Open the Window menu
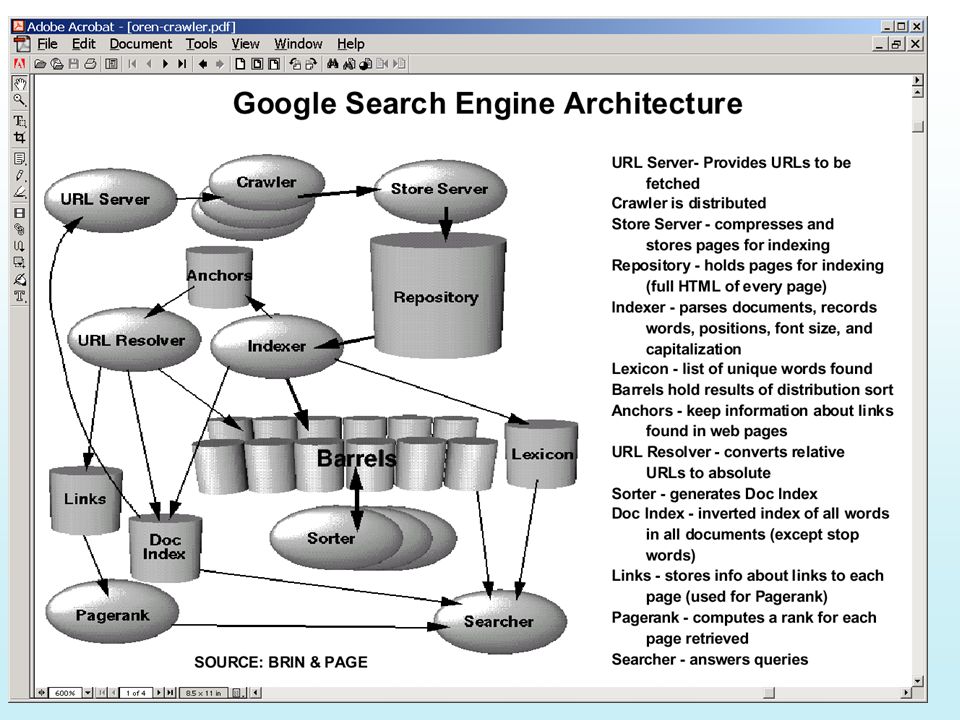The width and height of the screenshot is (960, 720). (298, 44)
